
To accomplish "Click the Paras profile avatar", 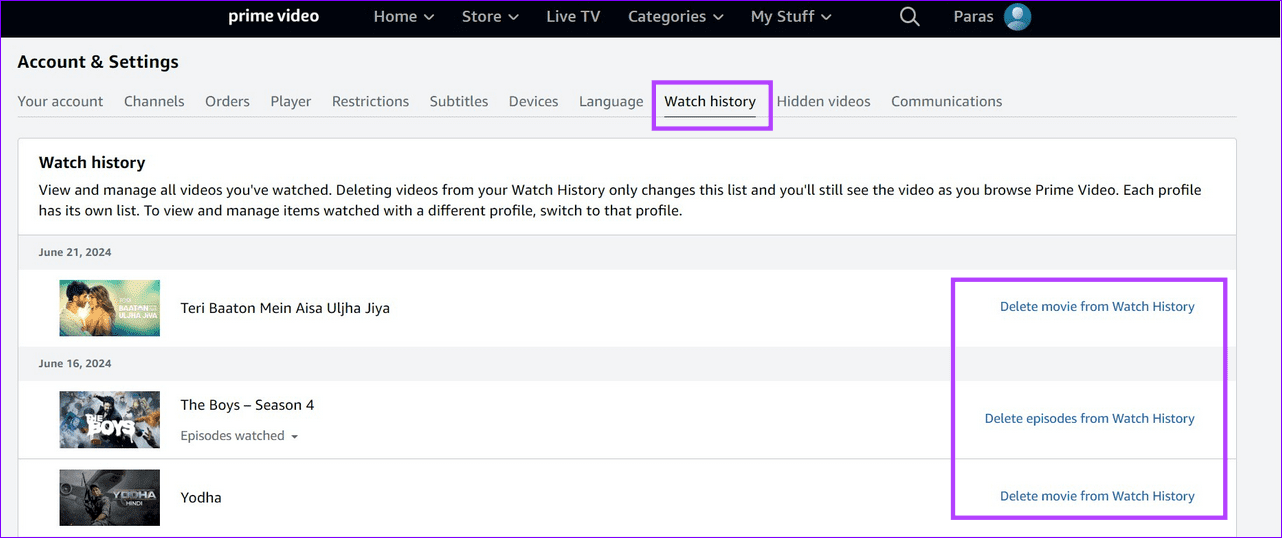I will (x=1017, y=17).
